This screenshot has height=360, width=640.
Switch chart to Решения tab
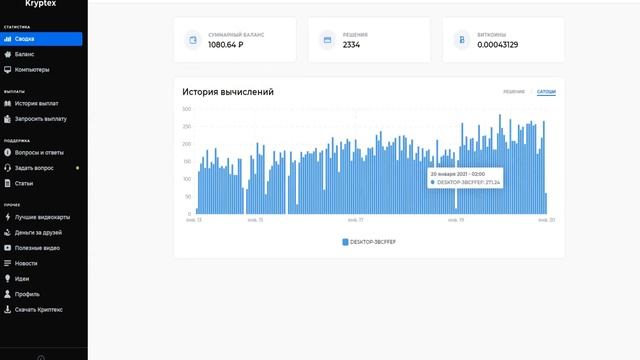[x=514, y=92]
